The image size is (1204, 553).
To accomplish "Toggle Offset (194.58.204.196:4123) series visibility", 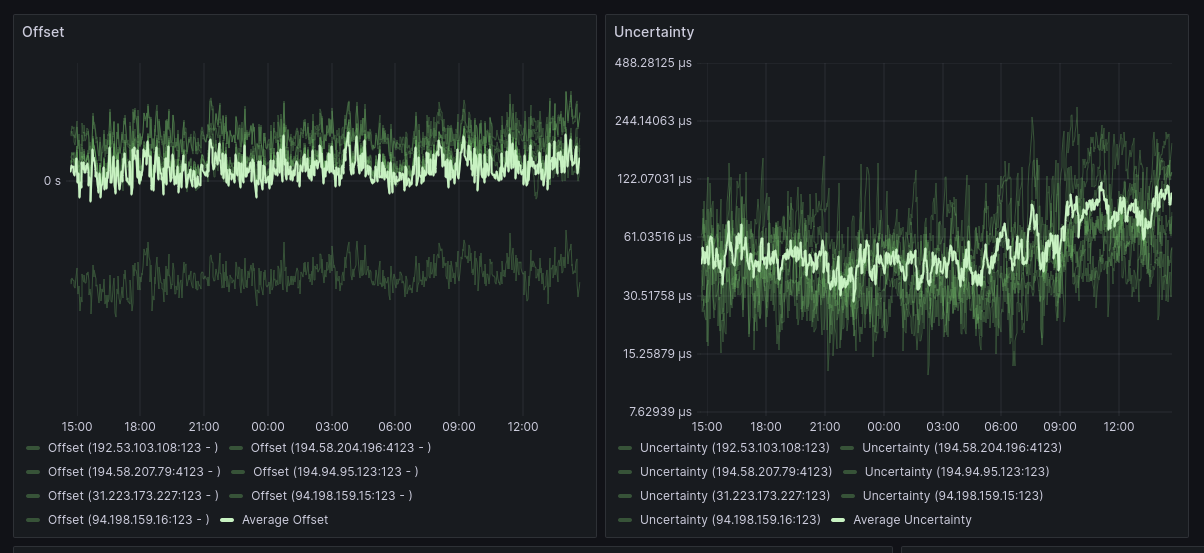I will 340,448.
